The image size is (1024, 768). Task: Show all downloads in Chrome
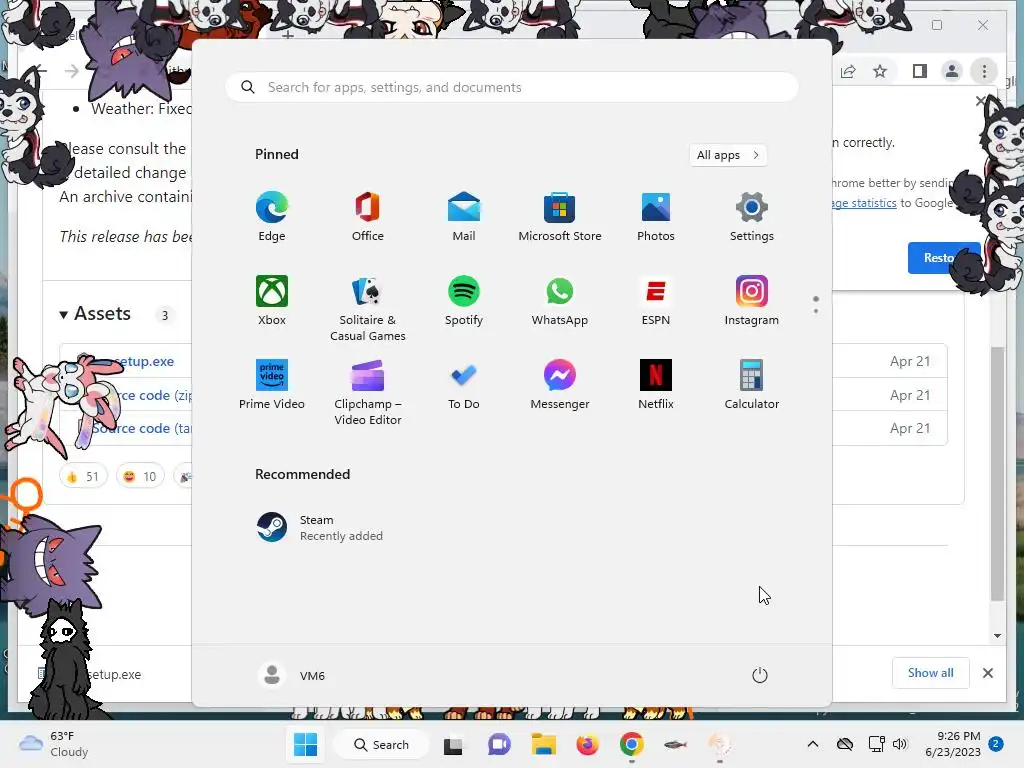click(930, 673)
